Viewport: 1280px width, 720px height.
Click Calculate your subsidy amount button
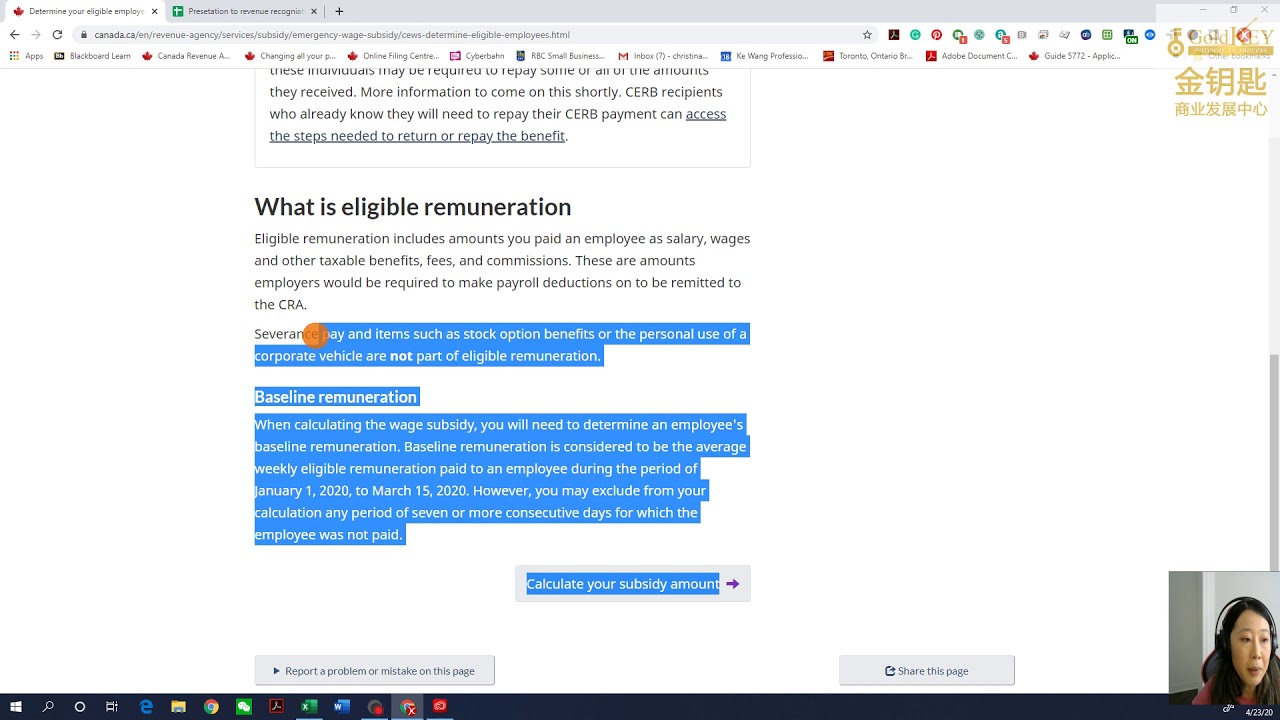(x=633, y=584)
